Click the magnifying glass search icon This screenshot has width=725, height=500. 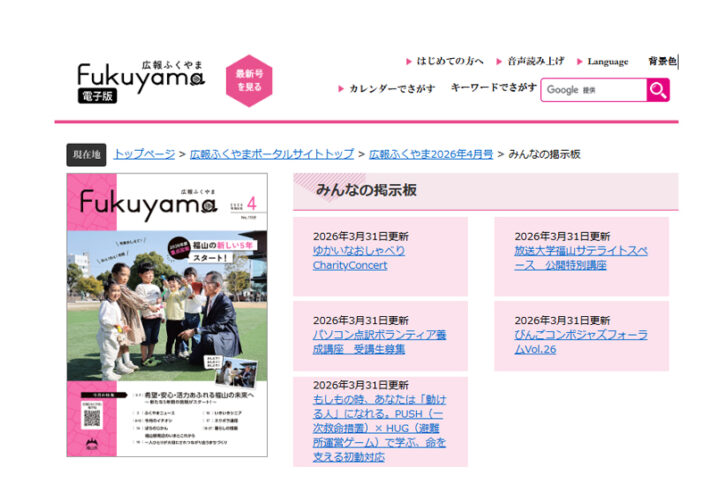pos(657,90)
